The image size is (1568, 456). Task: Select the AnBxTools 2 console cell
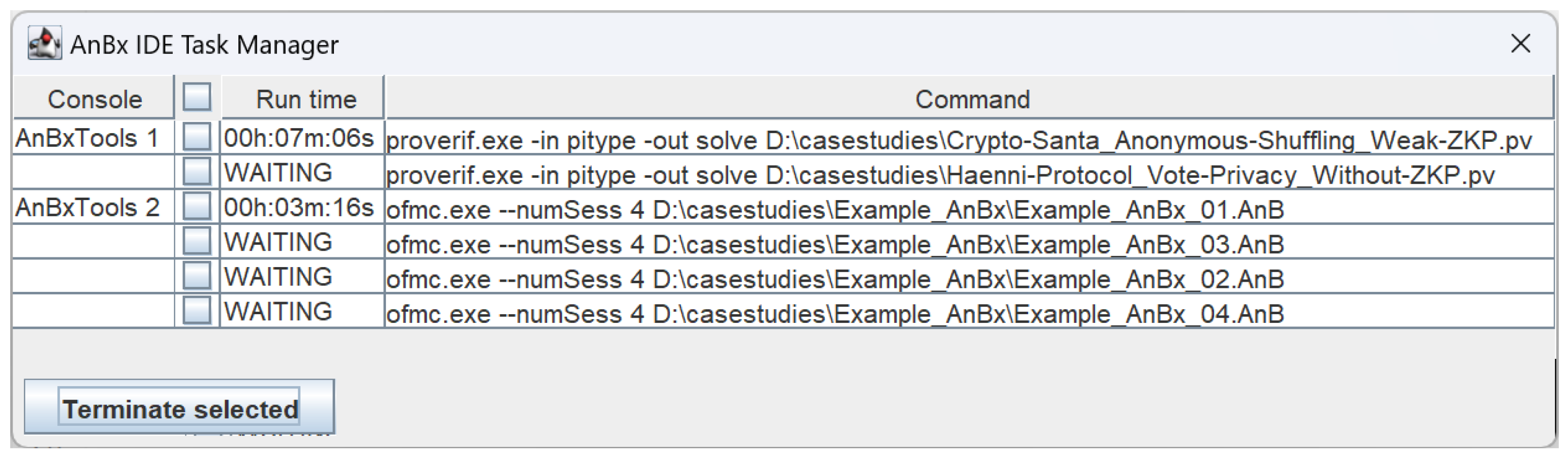pos(87,208)
